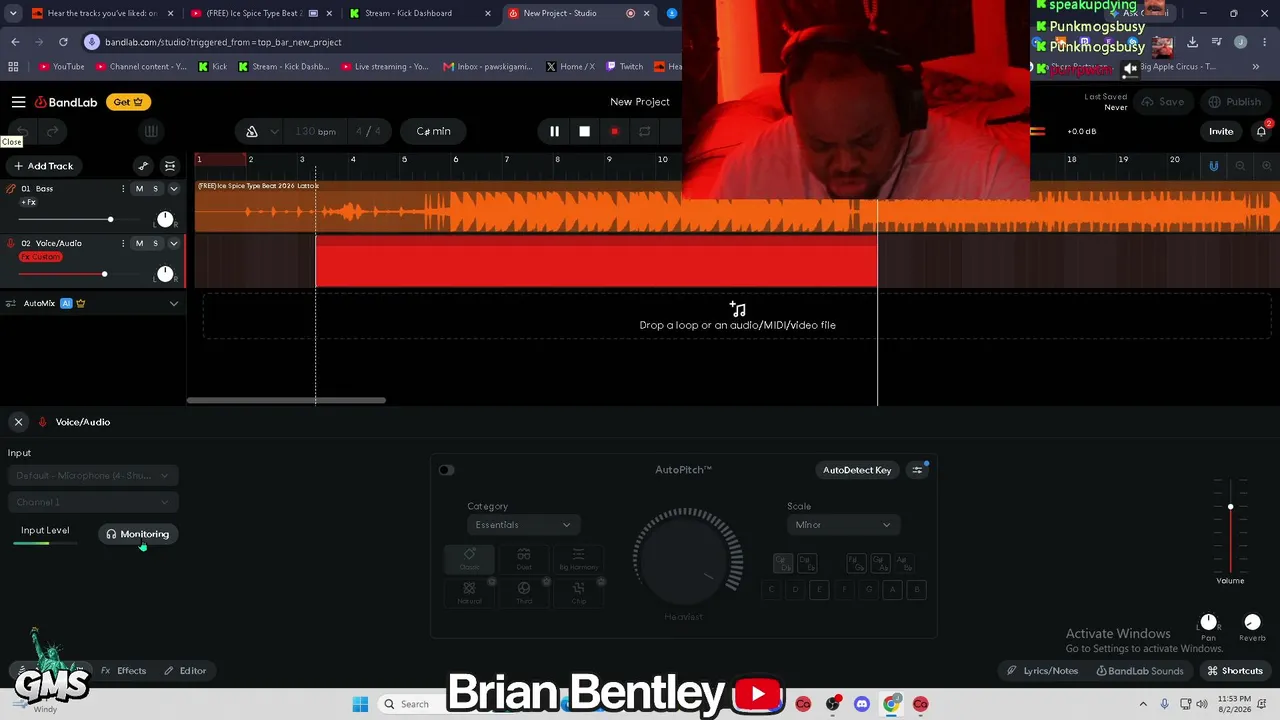This screenshot has height=720, width=1280.
Task: Click the Bass track pan knob
Action: tap(165, 219)
